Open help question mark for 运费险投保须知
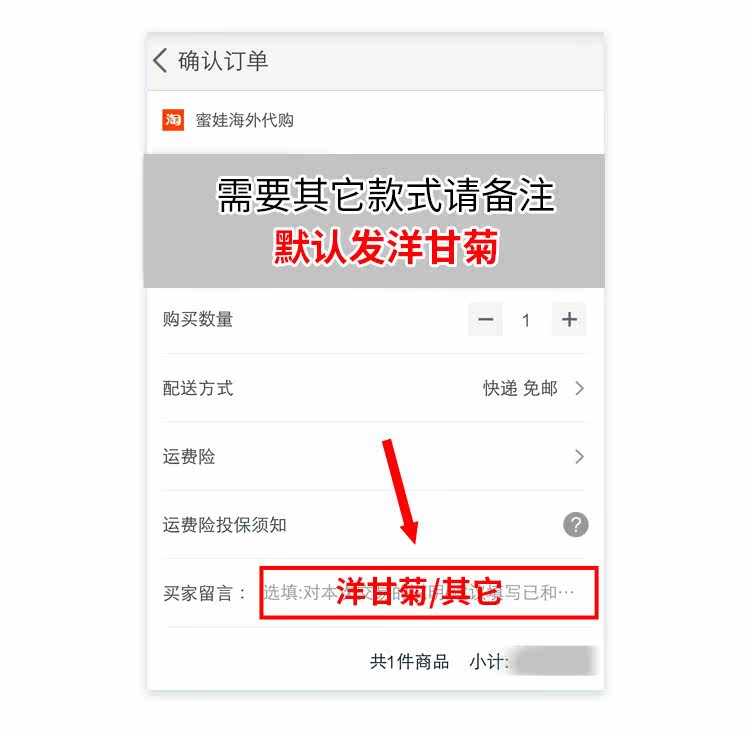This screenshot has width=750, height=730. 575,524
